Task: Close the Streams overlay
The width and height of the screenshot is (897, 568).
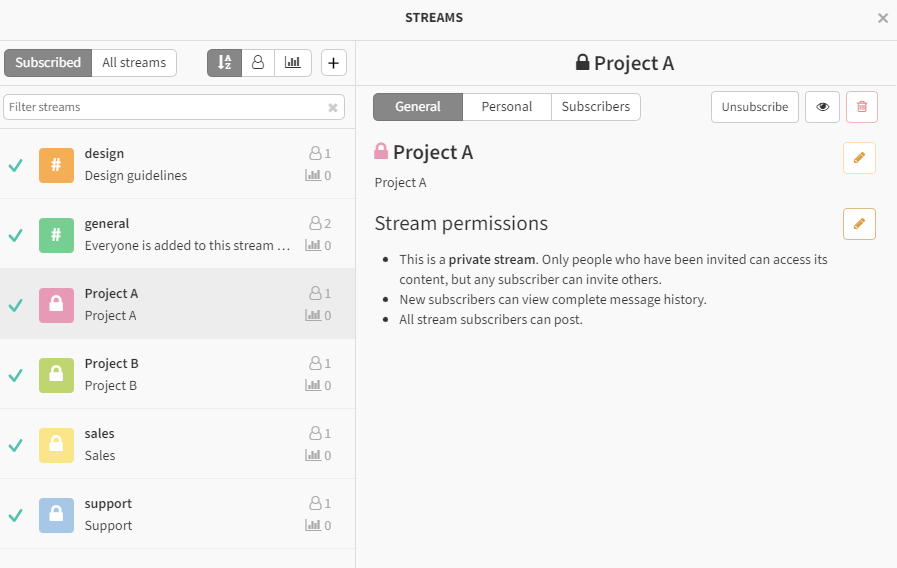Action: pyautogui.click(x=883, y=18)
